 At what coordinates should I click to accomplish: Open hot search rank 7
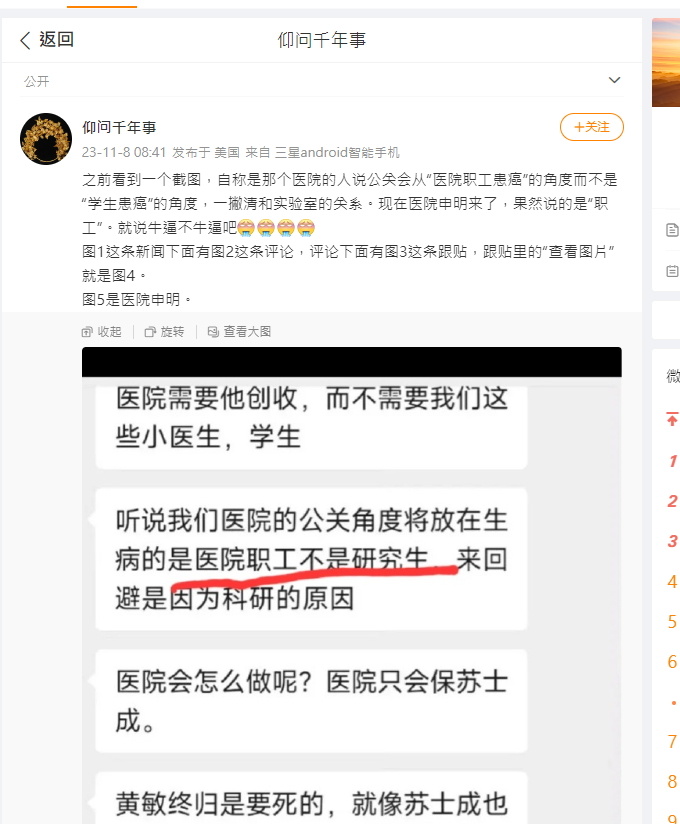[673, 741]
